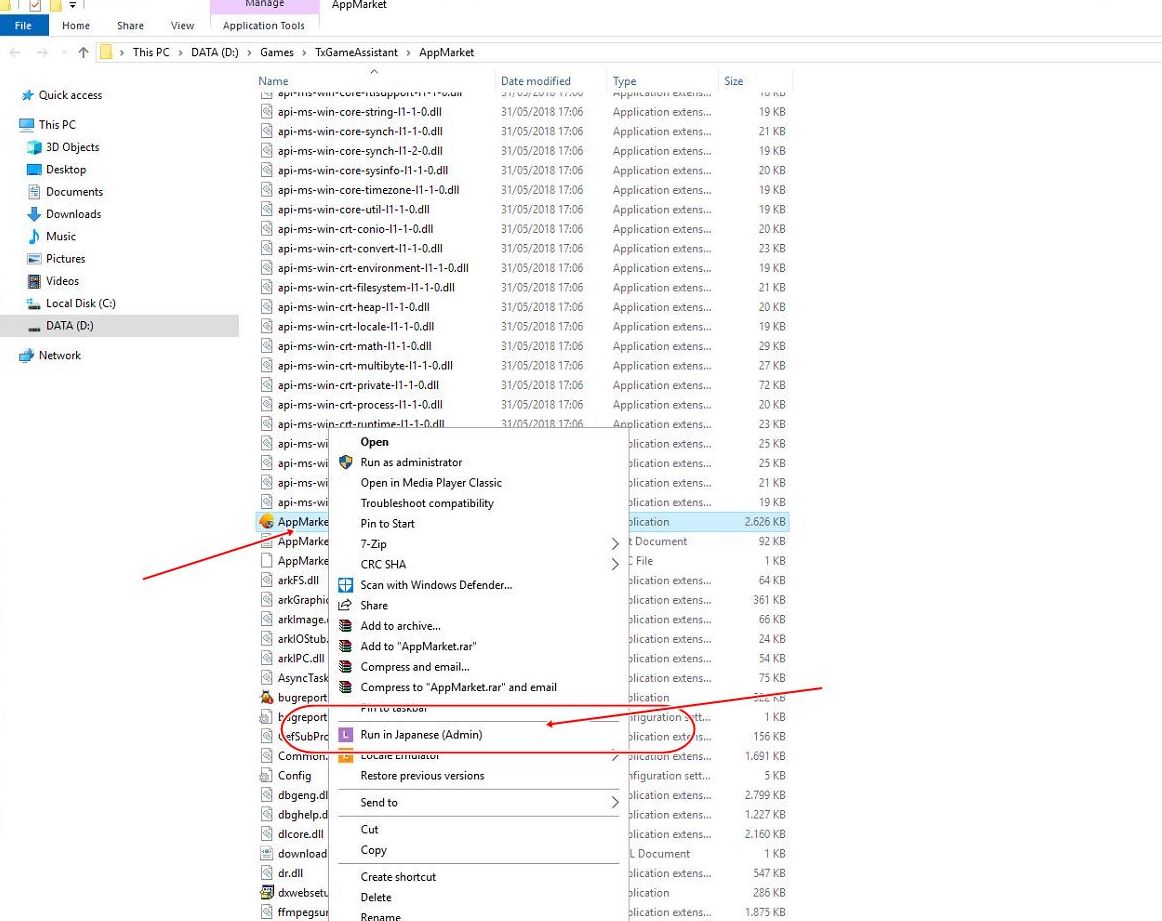Screen dimensions: 1162x921
Task: Click the Local Disk (C:) drive icon
Action: click(x=34, y=303)
